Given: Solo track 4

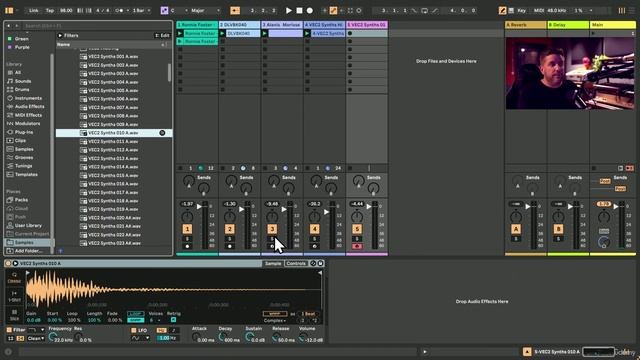Looking at the screenshot, I should (315, 239).
